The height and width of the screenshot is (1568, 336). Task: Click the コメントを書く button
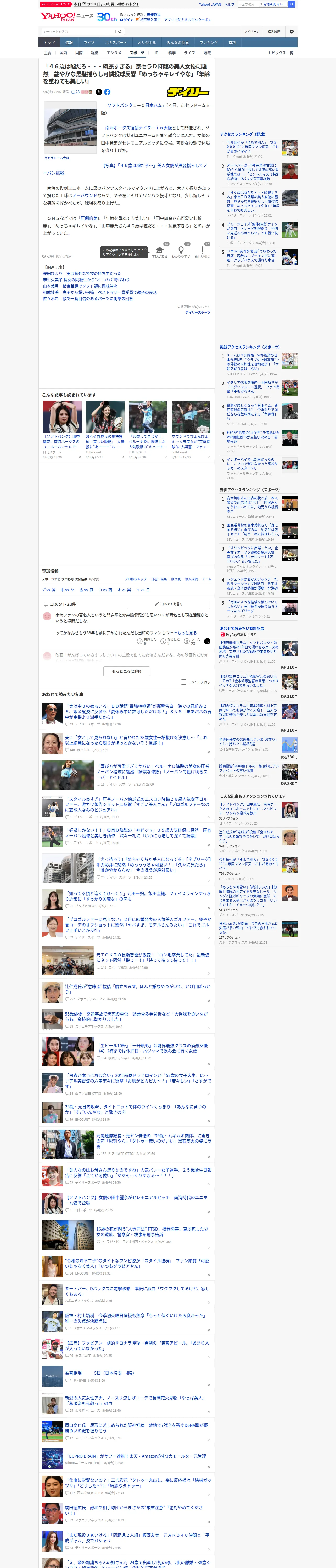click(169, 604)
